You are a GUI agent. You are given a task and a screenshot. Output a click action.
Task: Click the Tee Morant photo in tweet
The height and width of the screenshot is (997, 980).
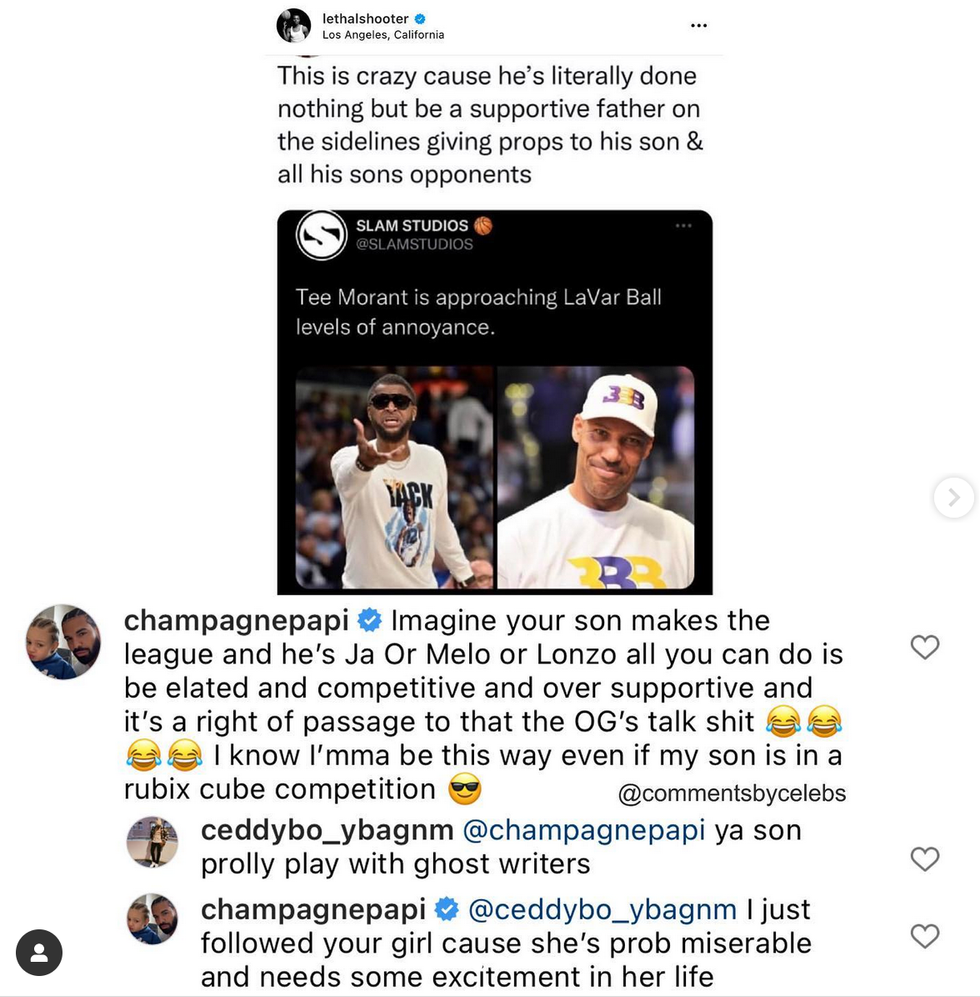pyautogui.click(x=395, y=477)
